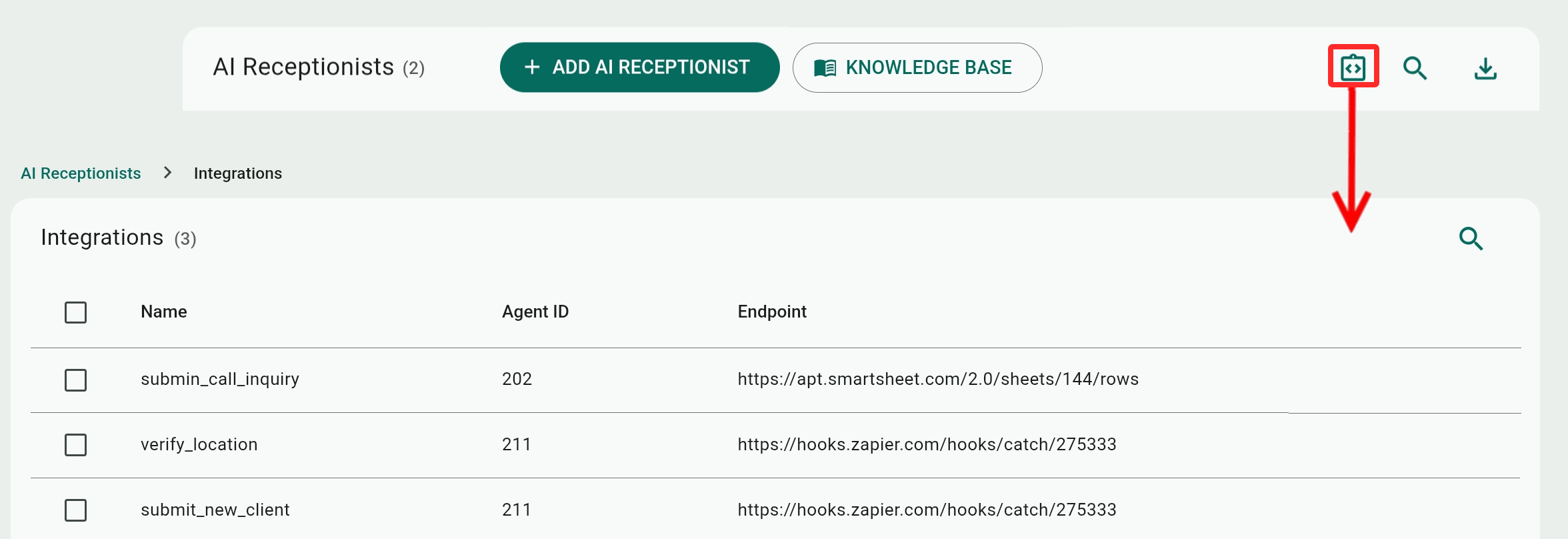
Task: Click the Endpoint column header
Action: point(772,312)
